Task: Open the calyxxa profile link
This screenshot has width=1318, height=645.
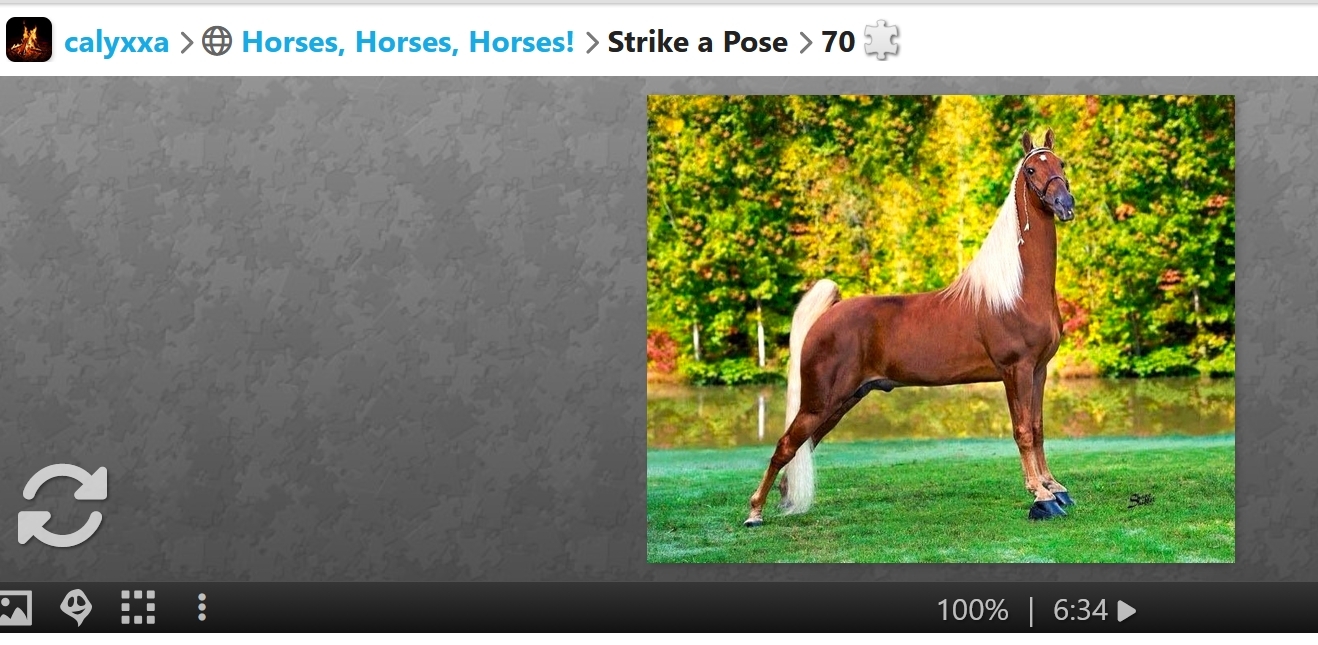Action: [116, 42]
